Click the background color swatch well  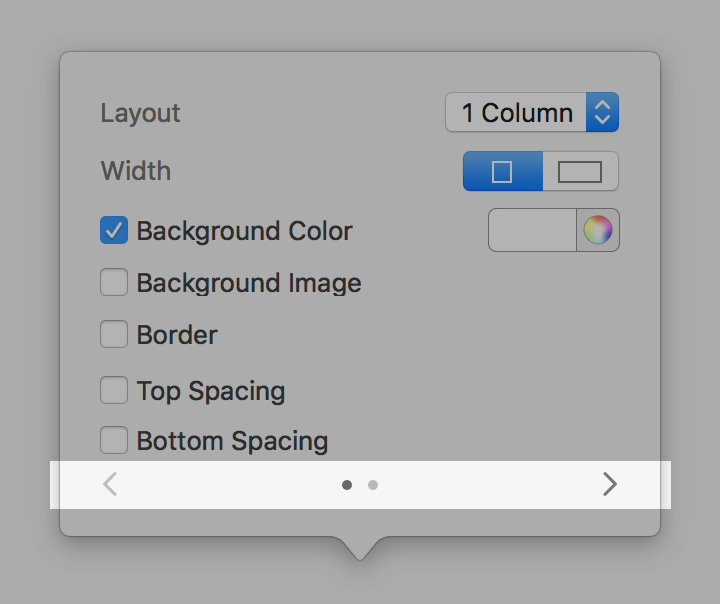pos(533,230)
